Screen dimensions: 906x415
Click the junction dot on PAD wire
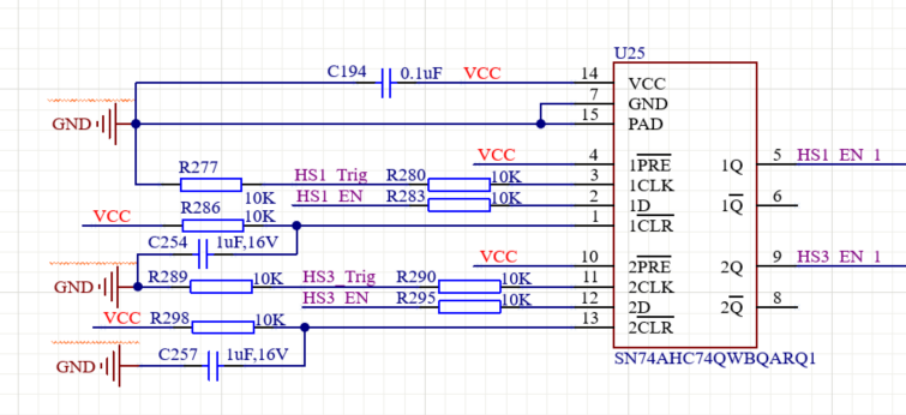pos(541,125)
